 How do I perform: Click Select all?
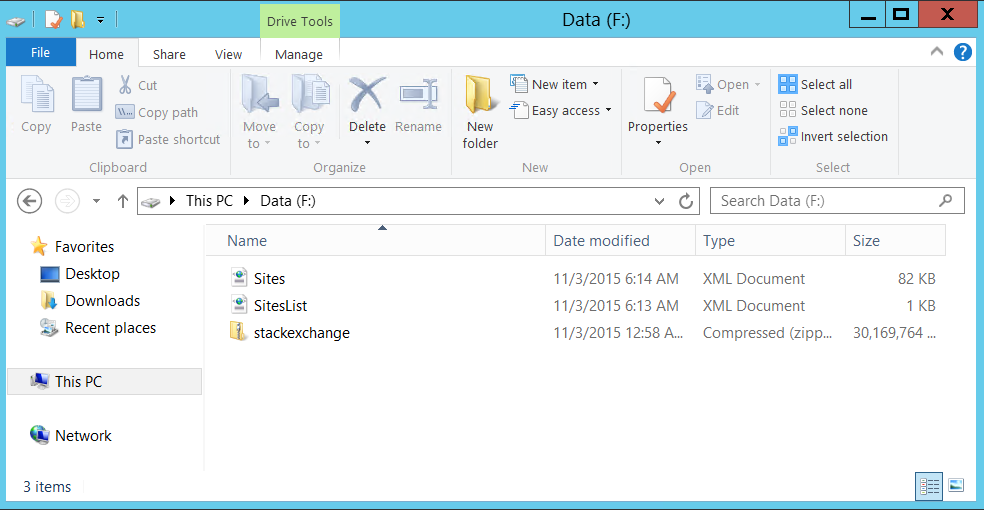815,84
